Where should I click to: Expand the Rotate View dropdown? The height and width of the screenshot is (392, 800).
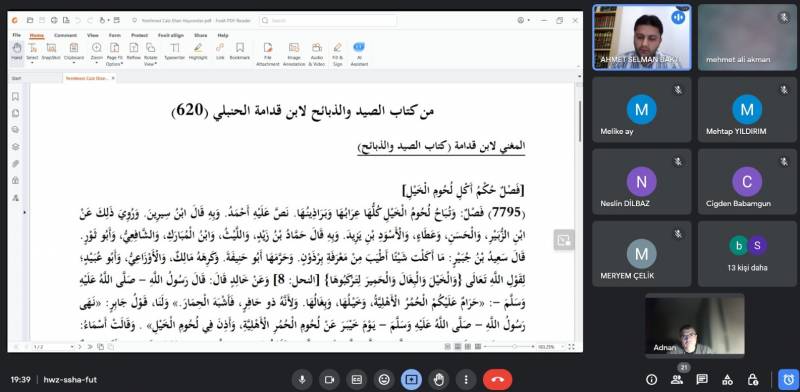(151, 55)
